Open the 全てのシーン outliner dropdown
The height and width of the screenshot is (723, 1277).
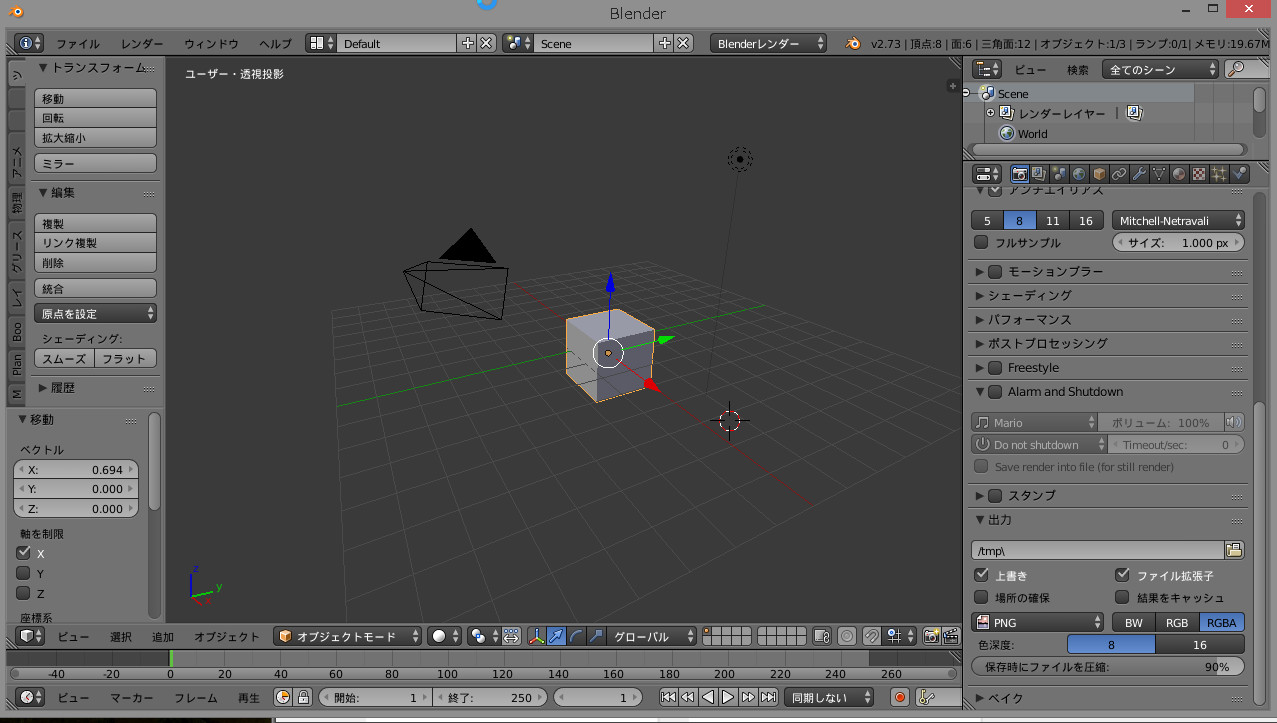1161,69
